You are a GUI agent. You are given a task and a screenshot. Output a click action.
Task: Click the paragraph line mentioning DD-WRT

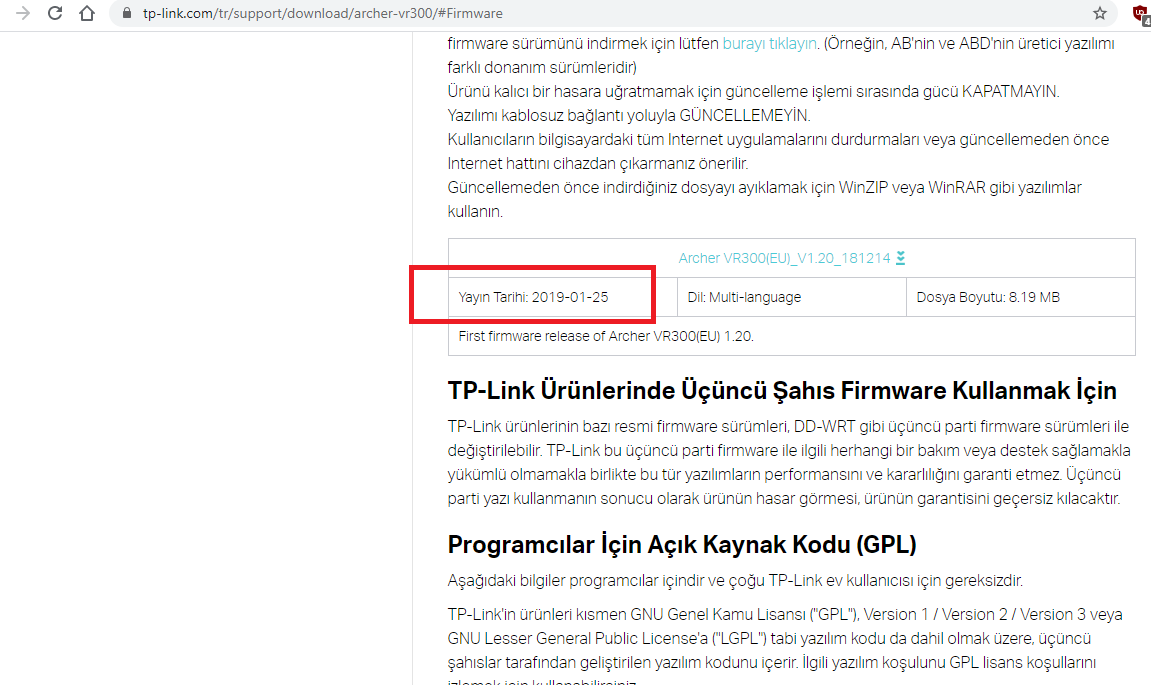[788, 427]
